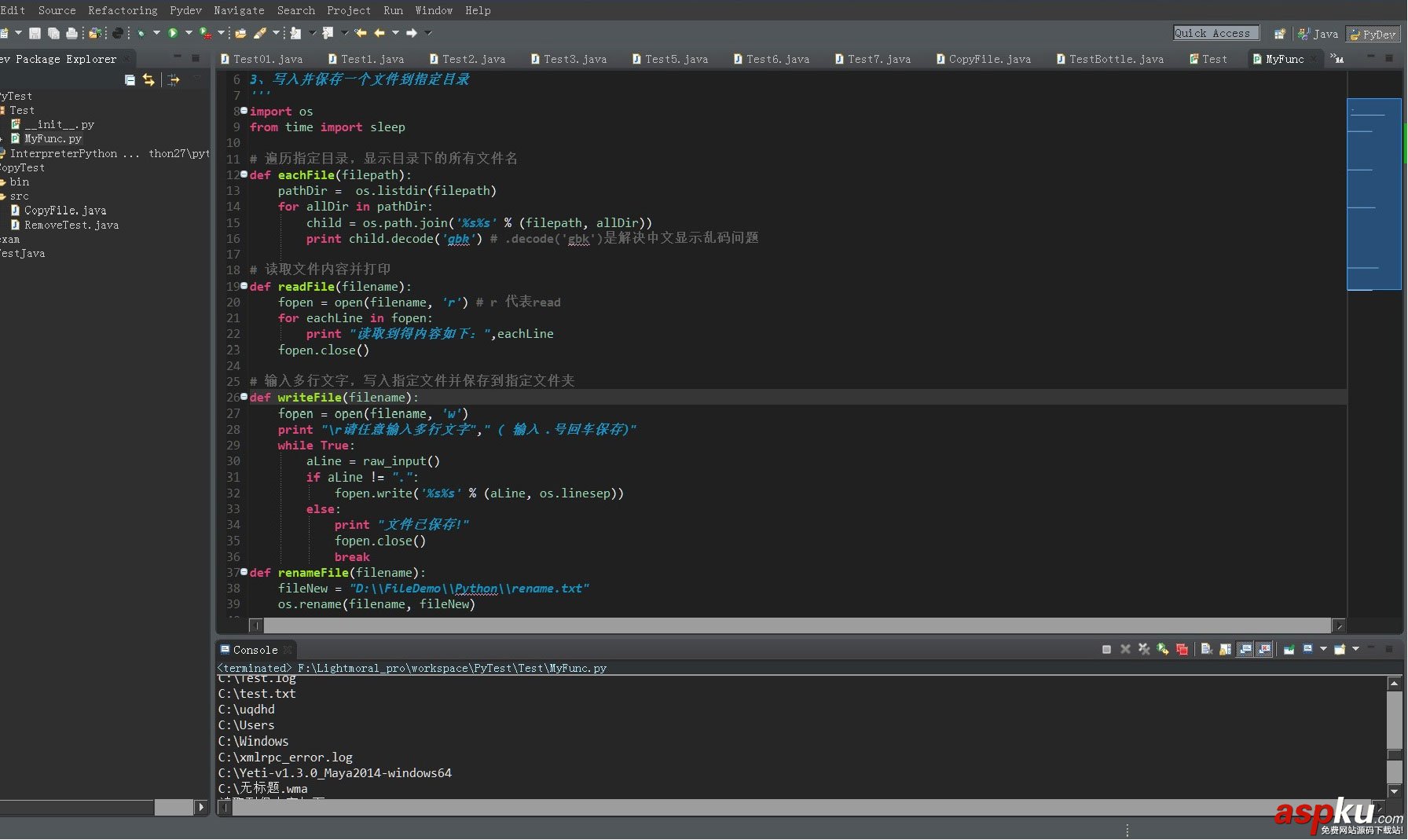Click Remove All Terminated Launches icon
This screenshot has width=1408, height=840.
coord(1144,649)
